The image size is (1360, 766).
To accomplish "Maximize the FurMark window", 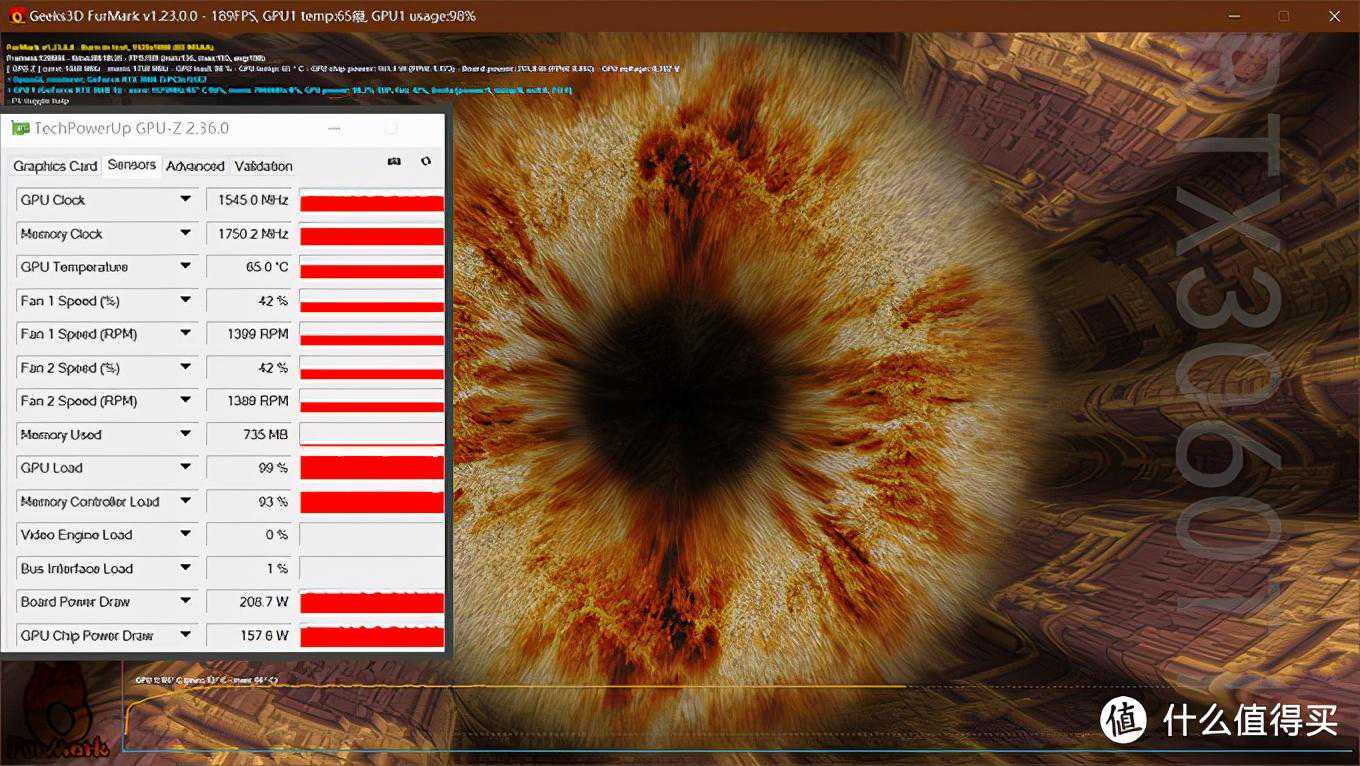I will click(1283, 16).
